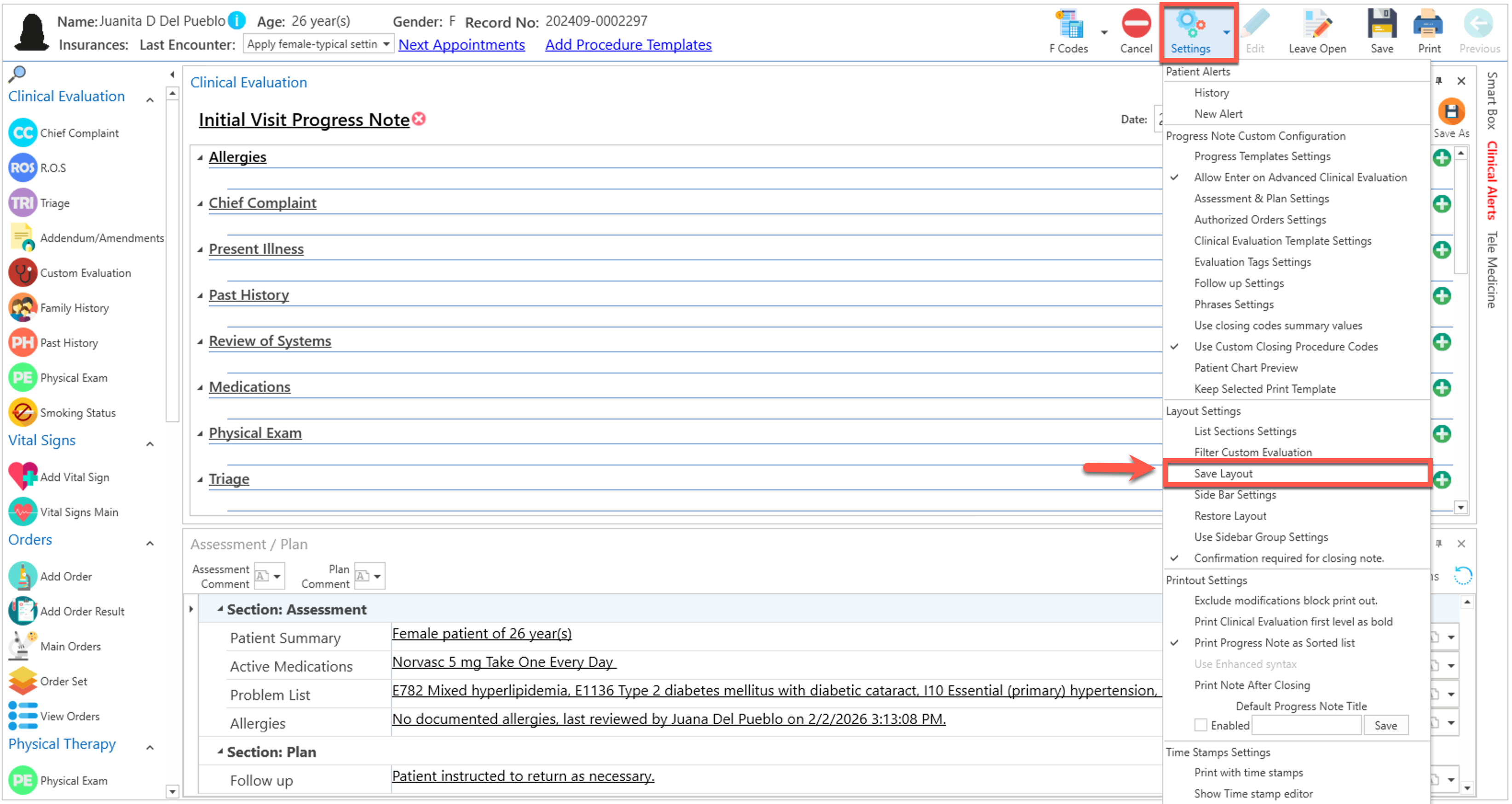This screenshot has height=804, width=1512.
Task: Toggle the Default Progress Note Title Enabled checkbox
Action: click(1200, 725)
